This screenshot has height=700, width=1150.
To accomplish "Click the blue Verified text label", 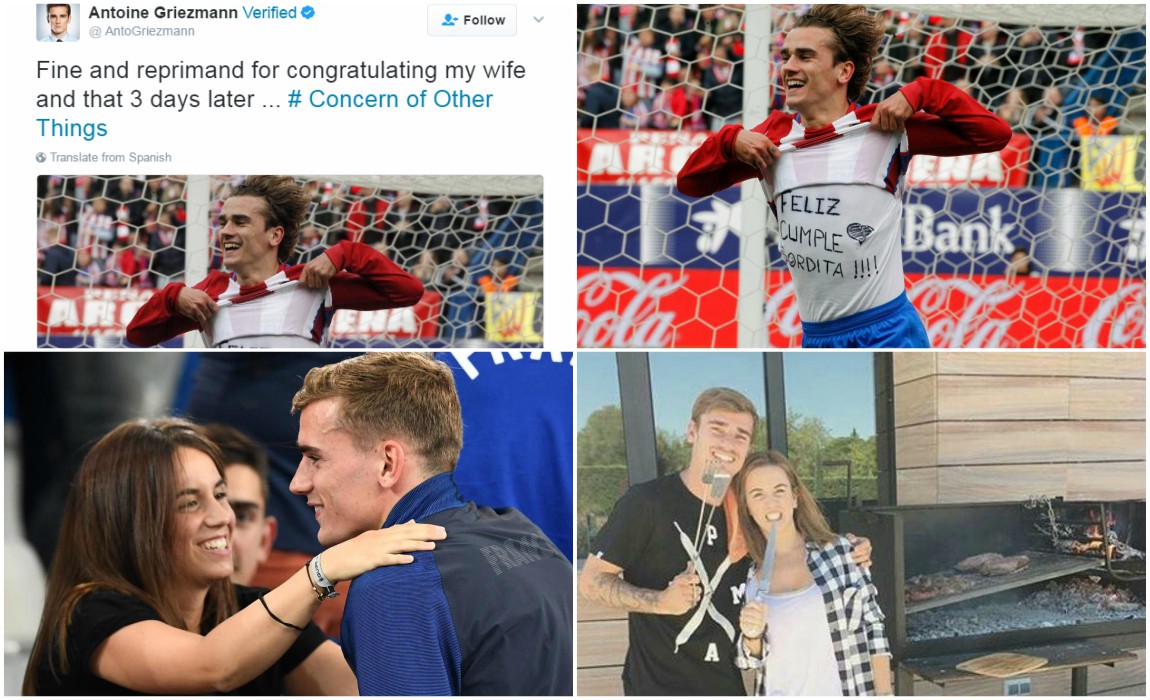I will point(269,12).
